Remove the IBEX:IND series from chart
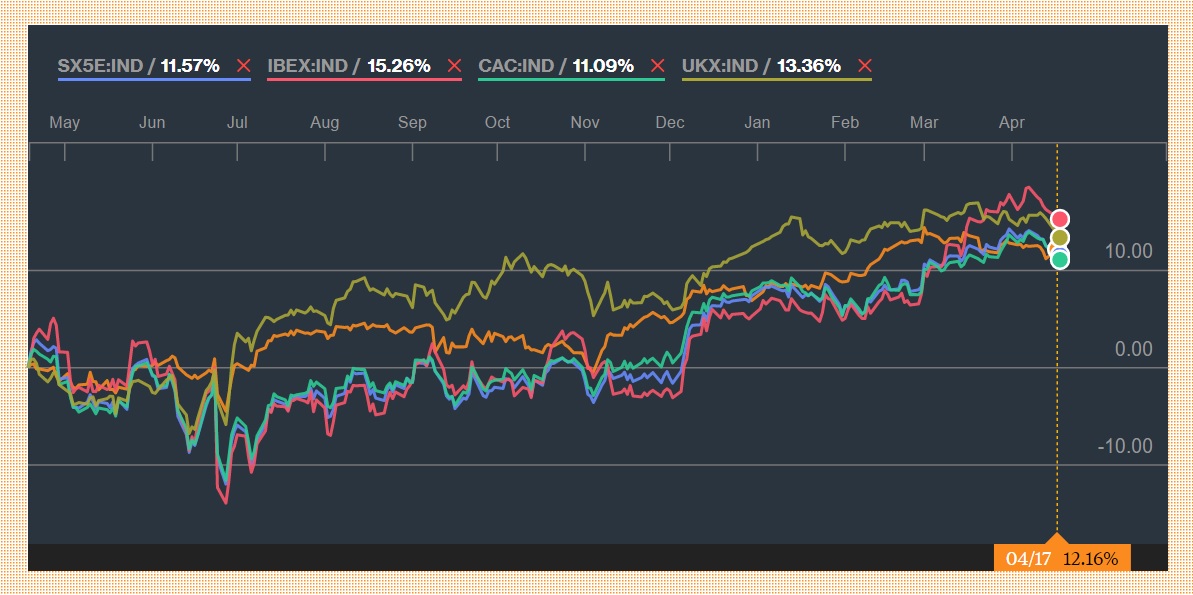This screenshot has width=1193, height=595. (x=454, y=67)
